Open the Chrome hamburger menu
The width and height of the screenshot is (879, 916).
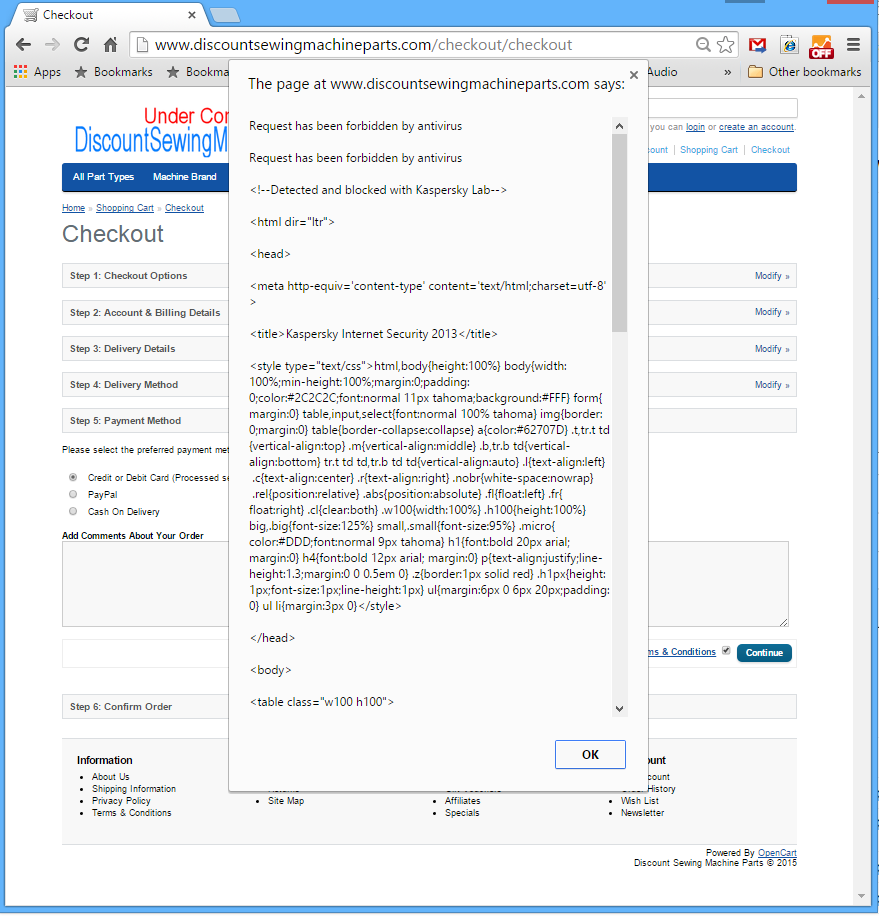click(853, 44)
